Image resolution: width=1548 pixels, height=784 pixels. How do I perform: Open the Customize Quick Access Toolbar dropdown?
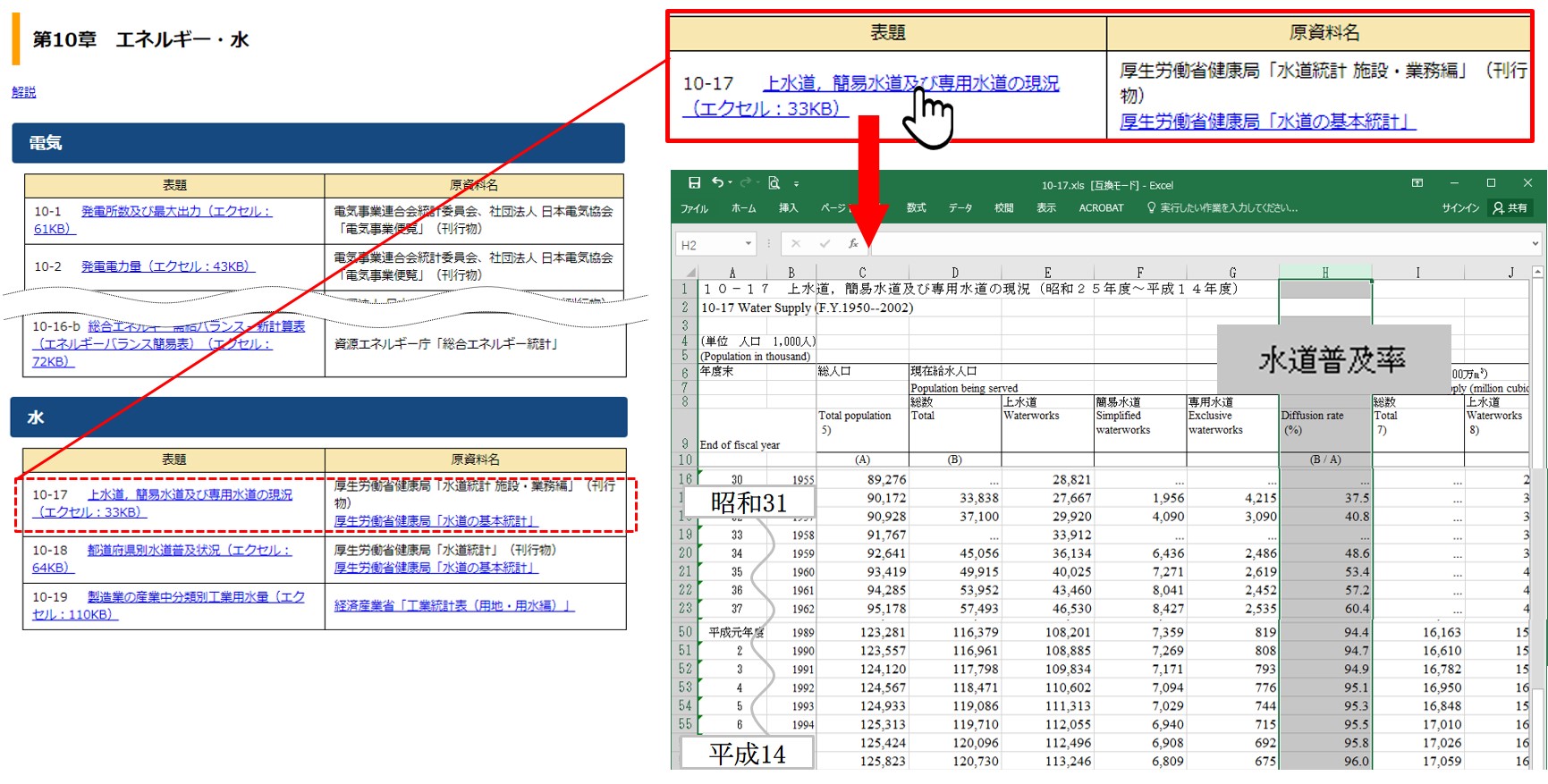click(796, 184)
